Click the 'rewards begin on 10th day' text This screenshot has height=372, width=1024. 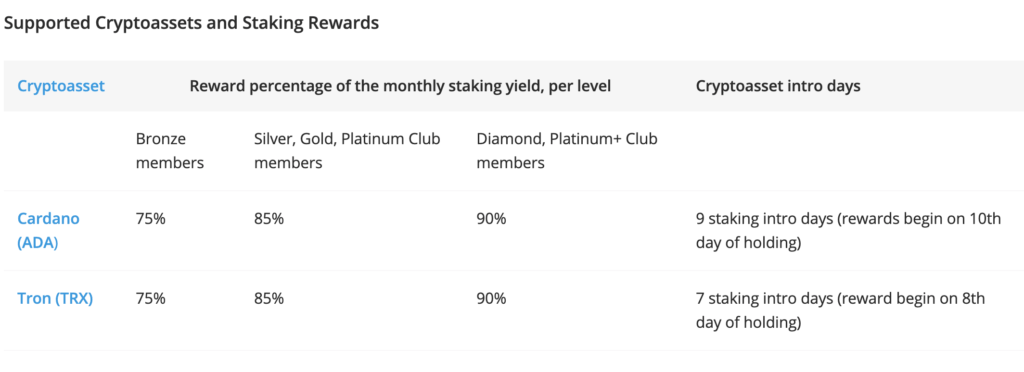[x=848, y=231]
